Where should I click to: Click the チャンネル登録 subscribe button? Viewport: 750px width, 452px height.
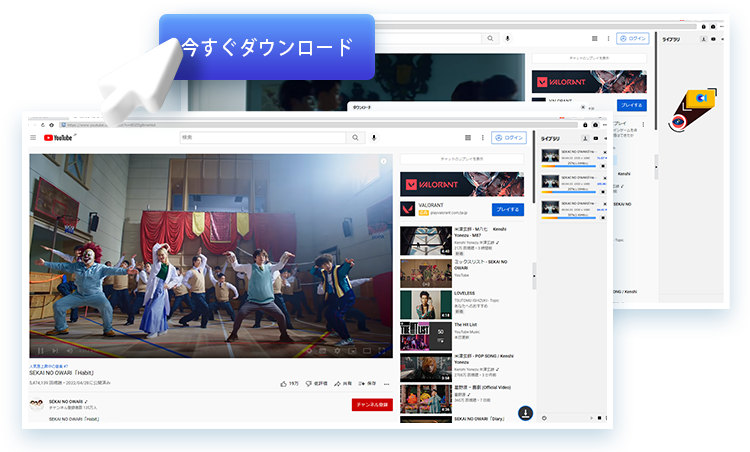click(x=371, y=405)
